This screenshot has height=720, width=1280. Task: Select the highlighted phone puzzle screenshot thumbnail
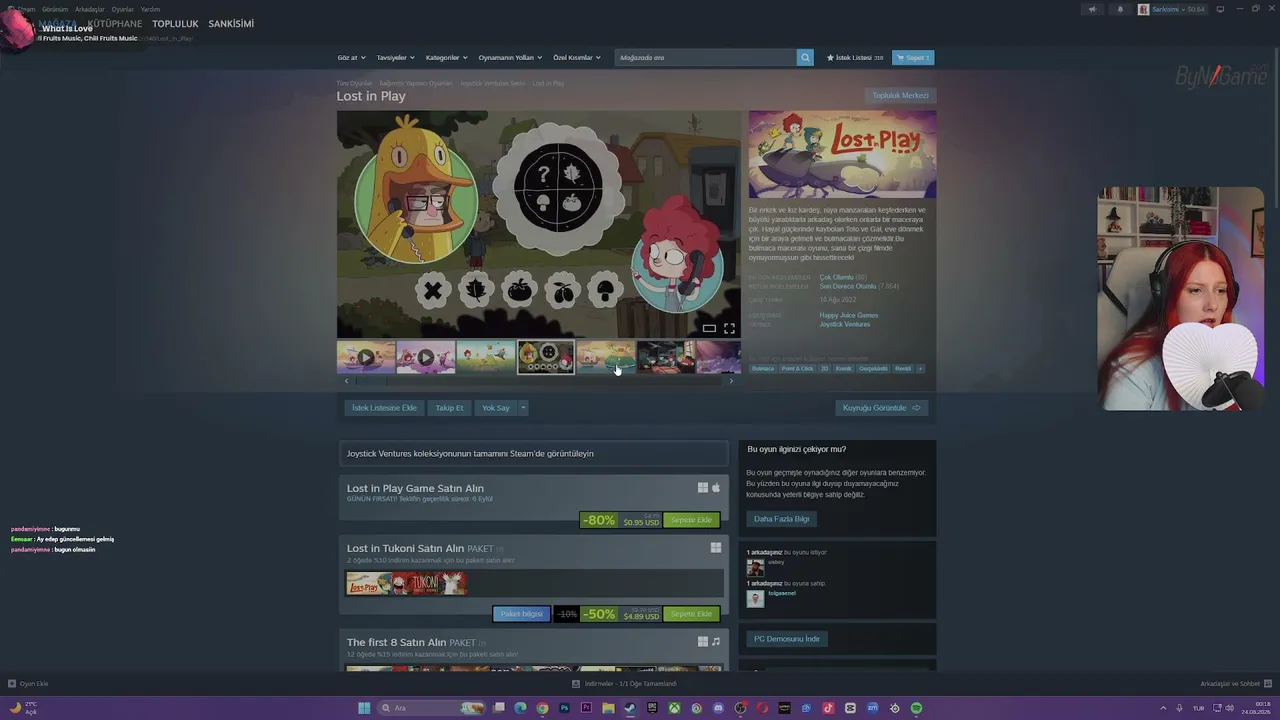coord(546,357)
